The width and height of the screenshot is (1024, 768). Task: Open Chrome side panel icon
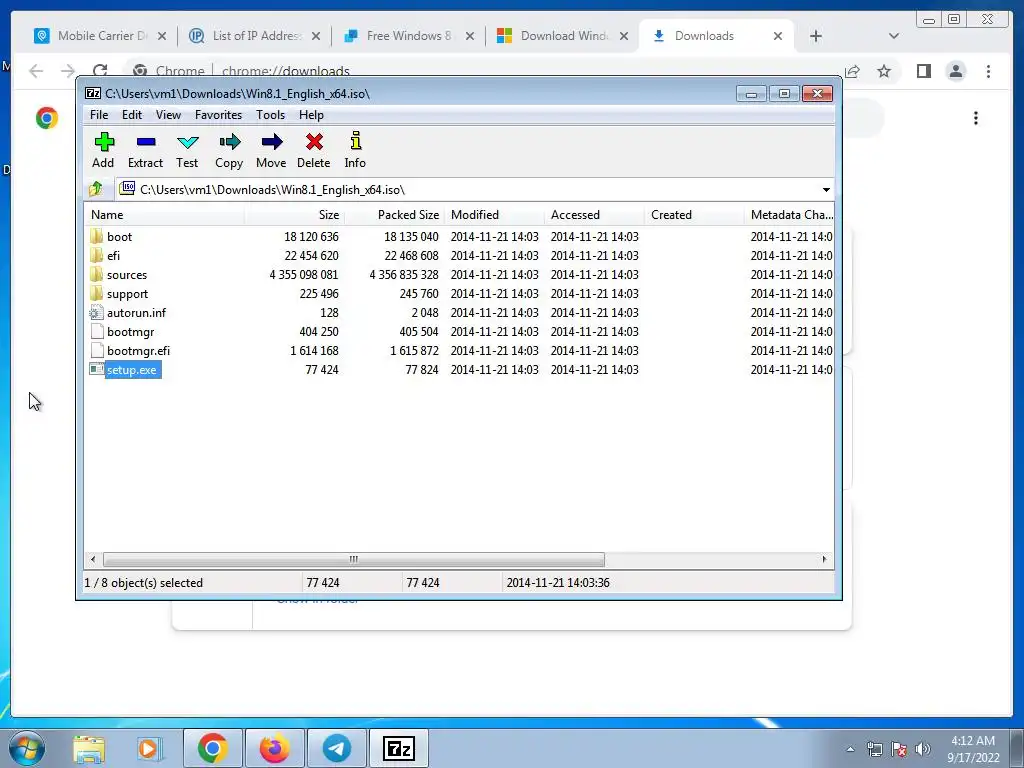tap(923, 71)
